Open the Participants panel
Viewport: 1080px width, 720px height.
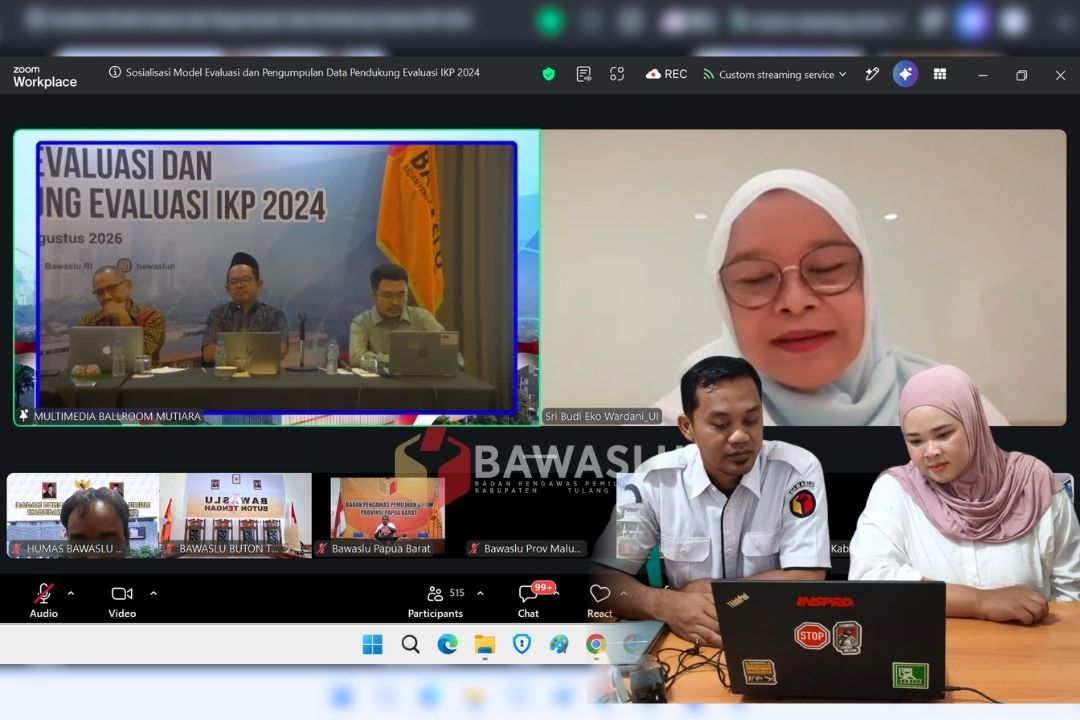[435, 601]
